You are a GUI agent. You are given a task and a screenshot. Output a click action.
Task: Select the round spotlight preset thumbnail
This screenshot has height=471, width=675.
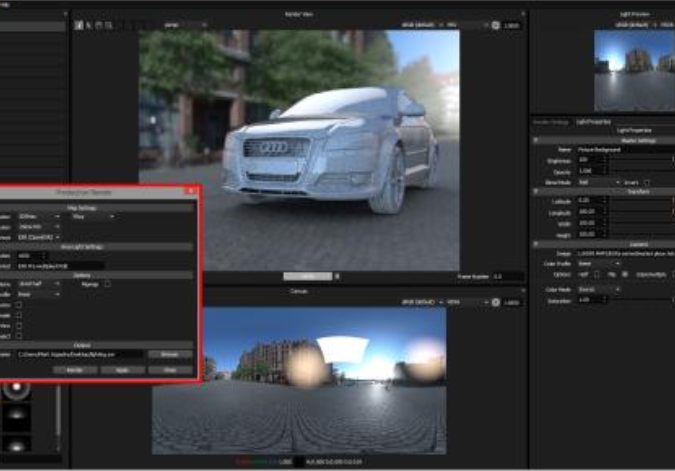click(x=16, y=391)
